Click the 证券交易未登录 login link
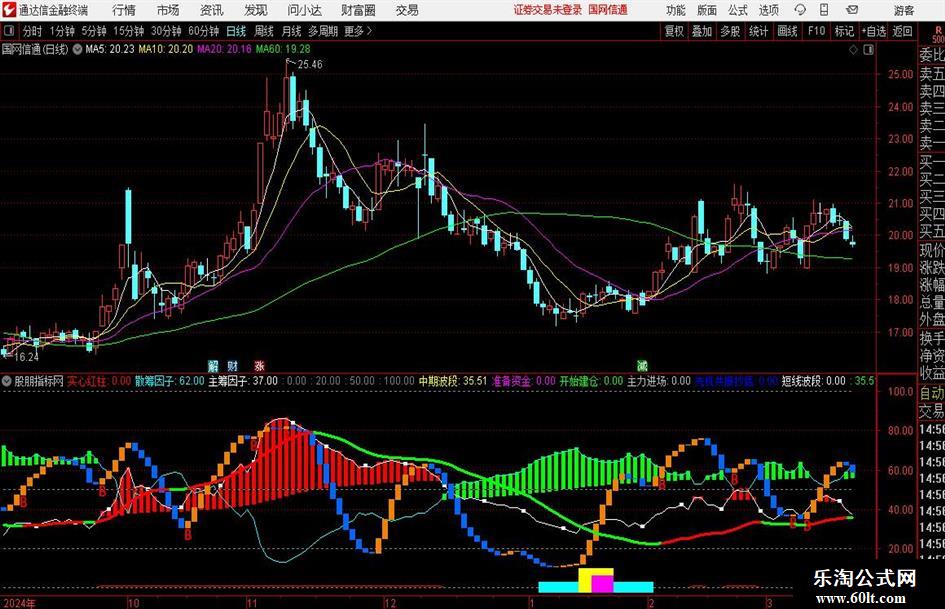945x609 pixels. 548,10
